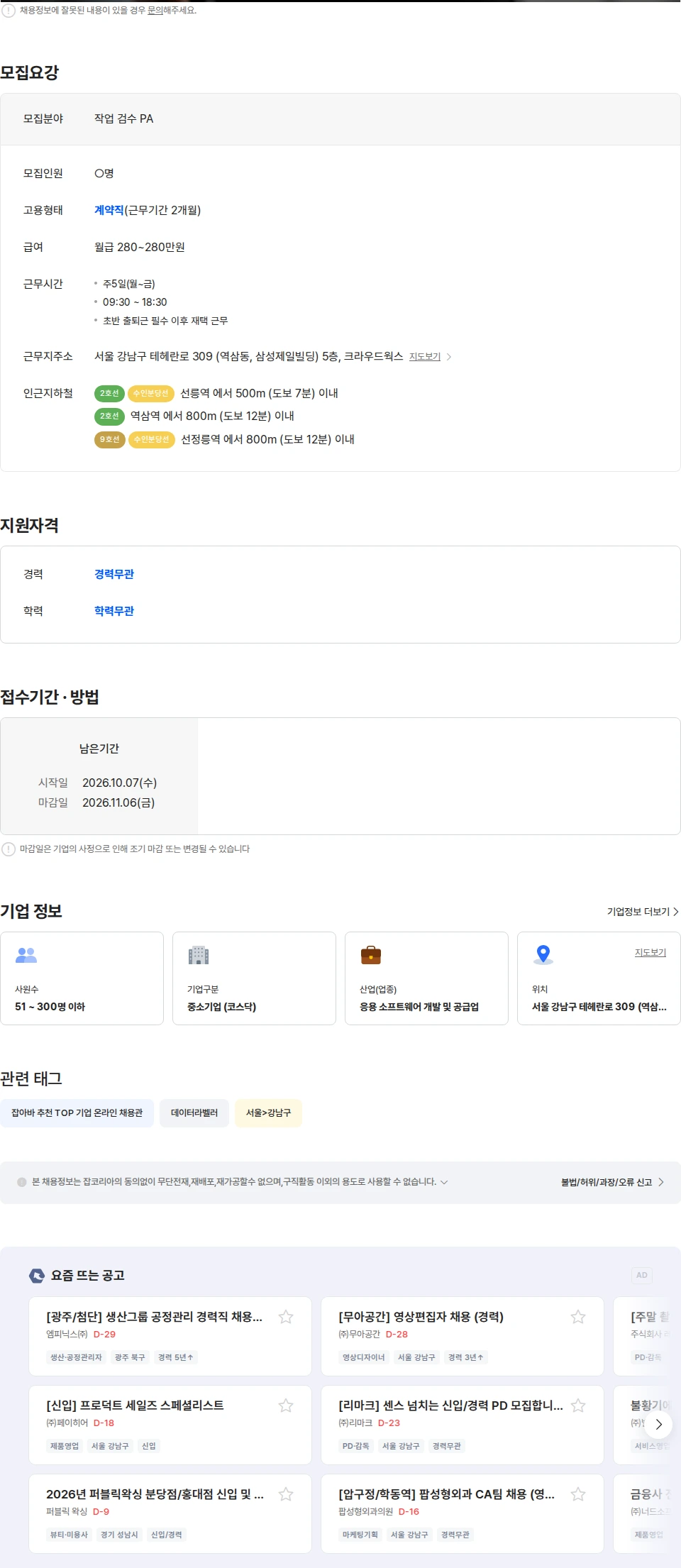Click the 영상디자이너 tag chip

[x=364, y=1357]
